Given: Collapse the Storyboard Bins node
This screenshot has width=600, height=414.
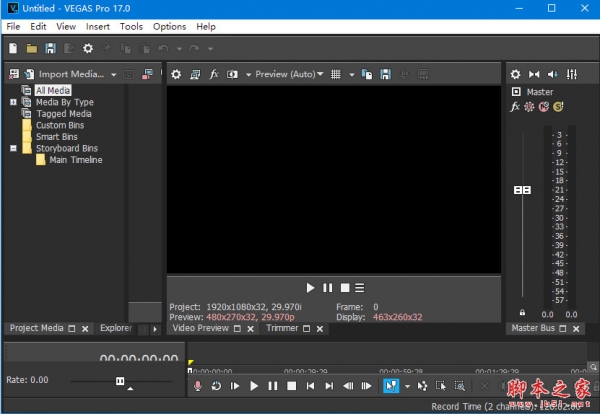Looking at the screenshot, I should 13,148.
